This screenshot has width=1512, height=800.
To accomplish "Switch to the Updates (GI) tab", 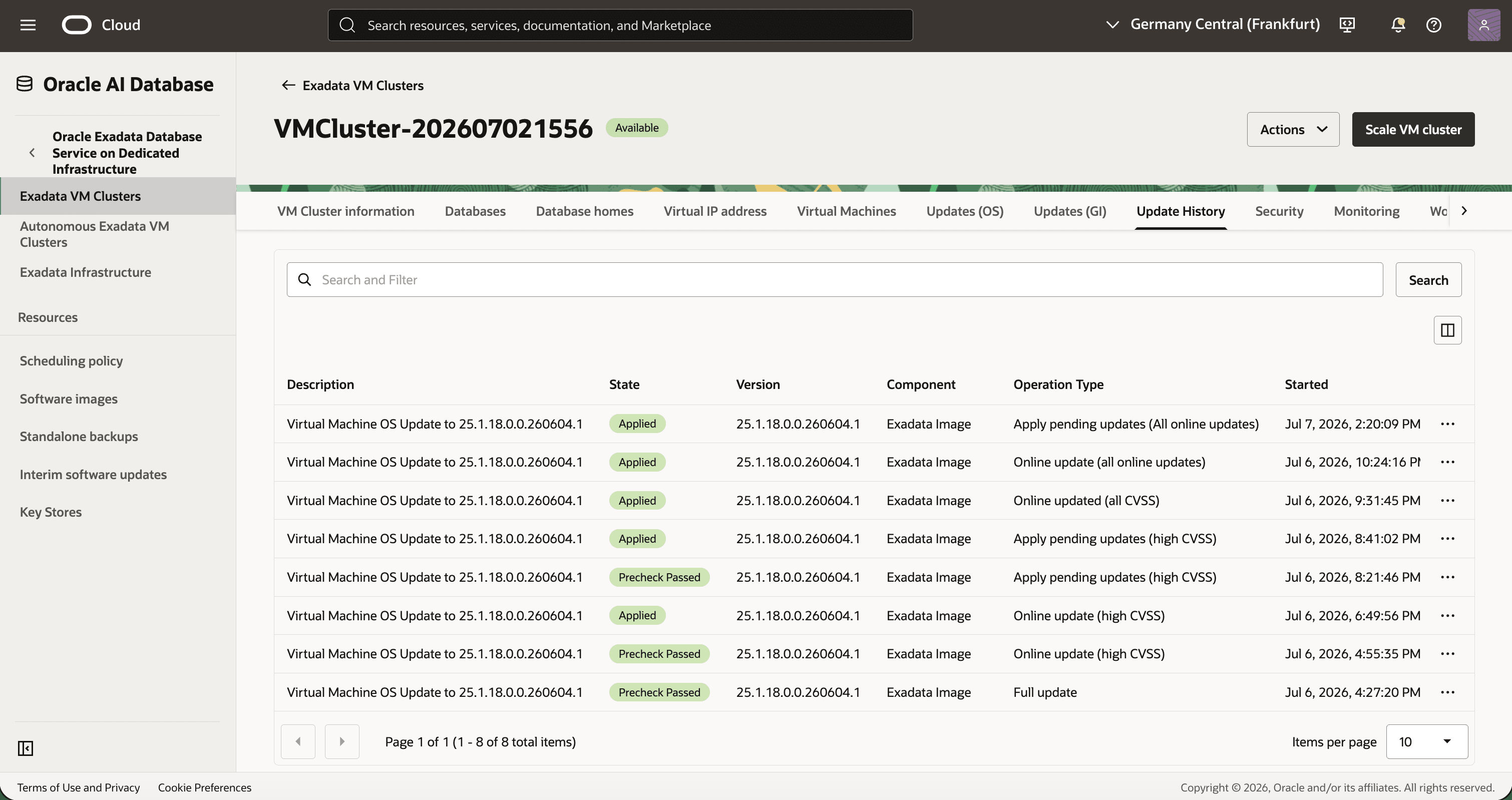I will [1069, 211].
